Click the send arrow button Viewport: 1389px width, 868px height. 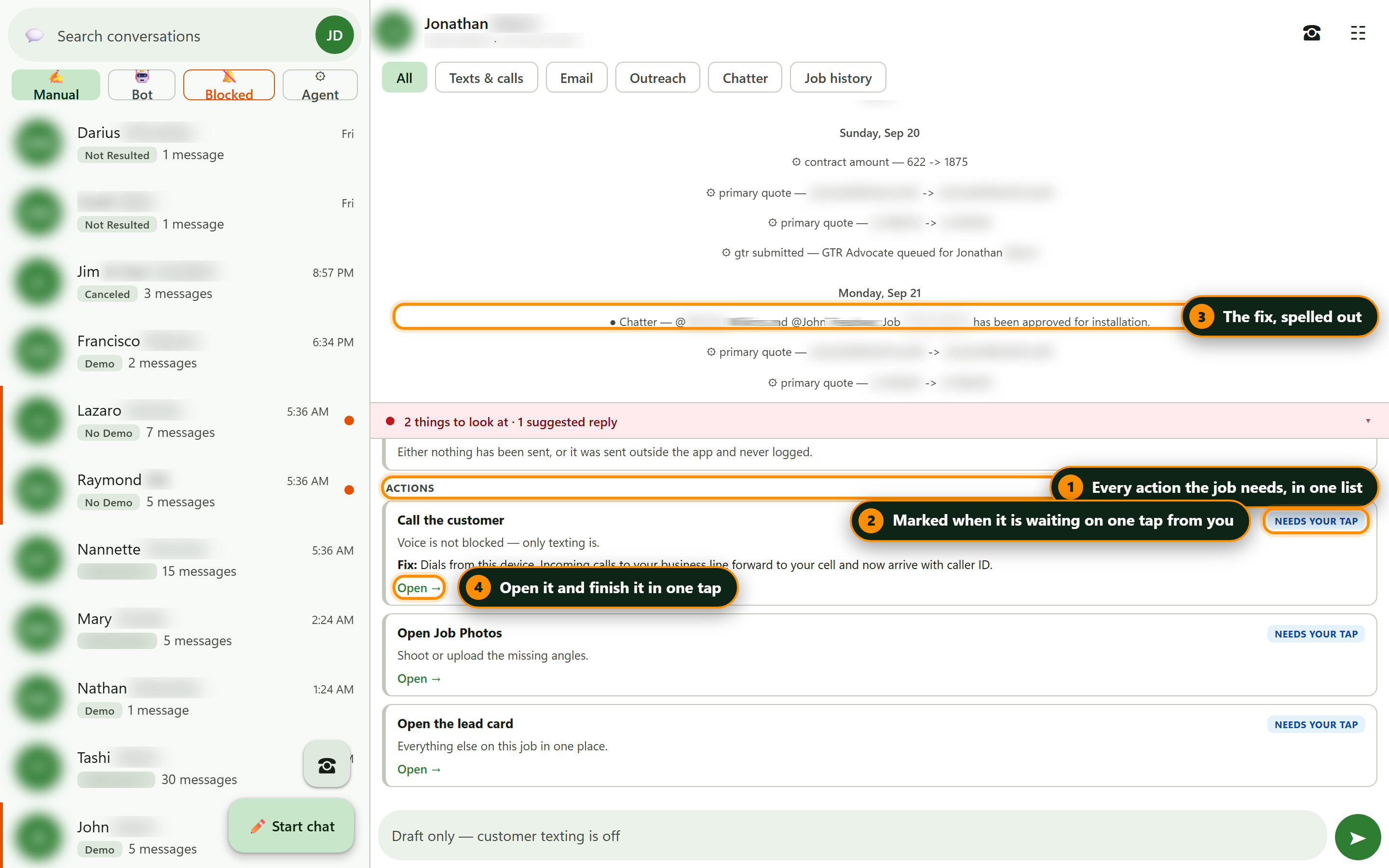click(x=1358, y=837)
